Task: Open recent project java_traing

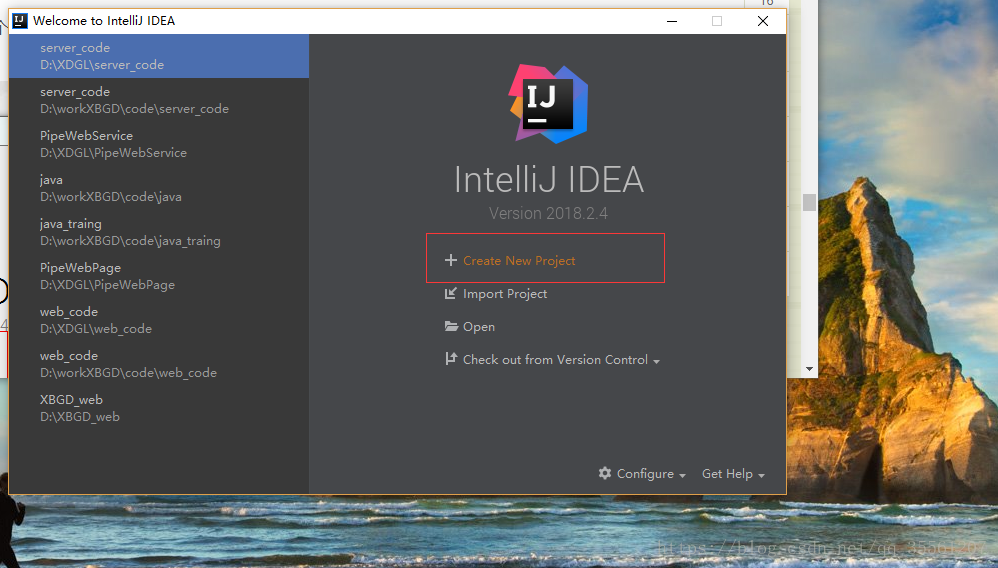Action: (x=159, y=232)
